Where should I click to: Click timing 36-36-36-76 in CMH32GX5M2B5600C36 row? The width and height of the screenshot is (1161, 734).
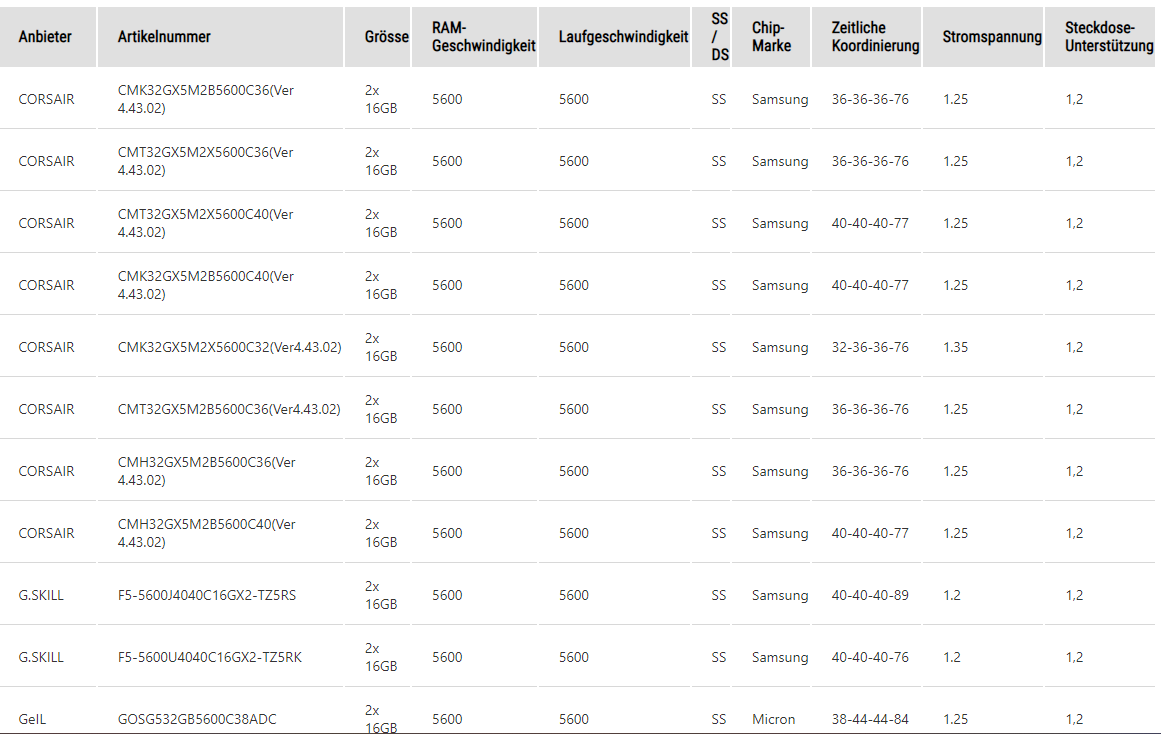click(870, 471)
